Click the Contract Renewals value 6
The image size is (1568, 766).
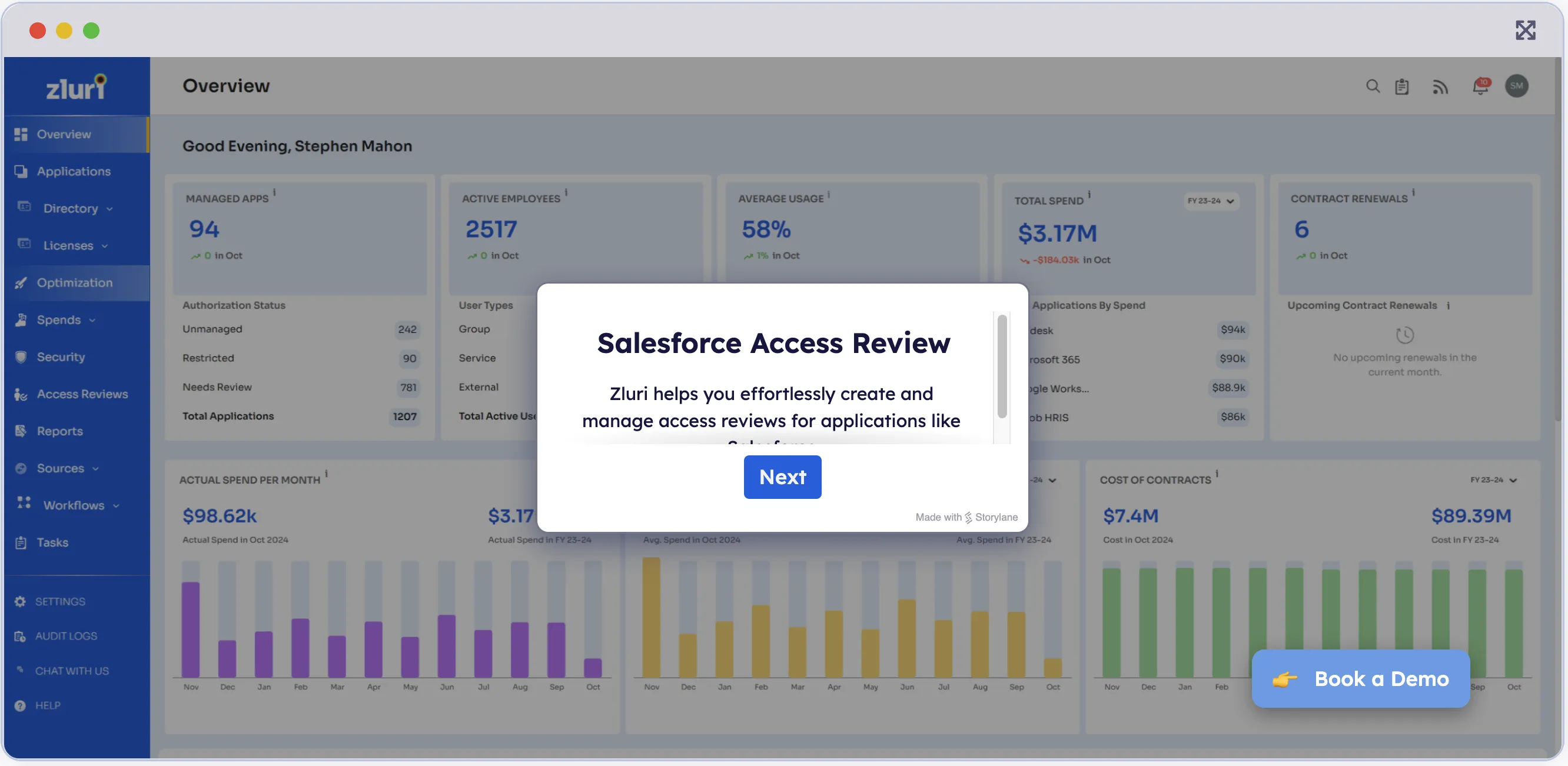(x=1301, y=229)
